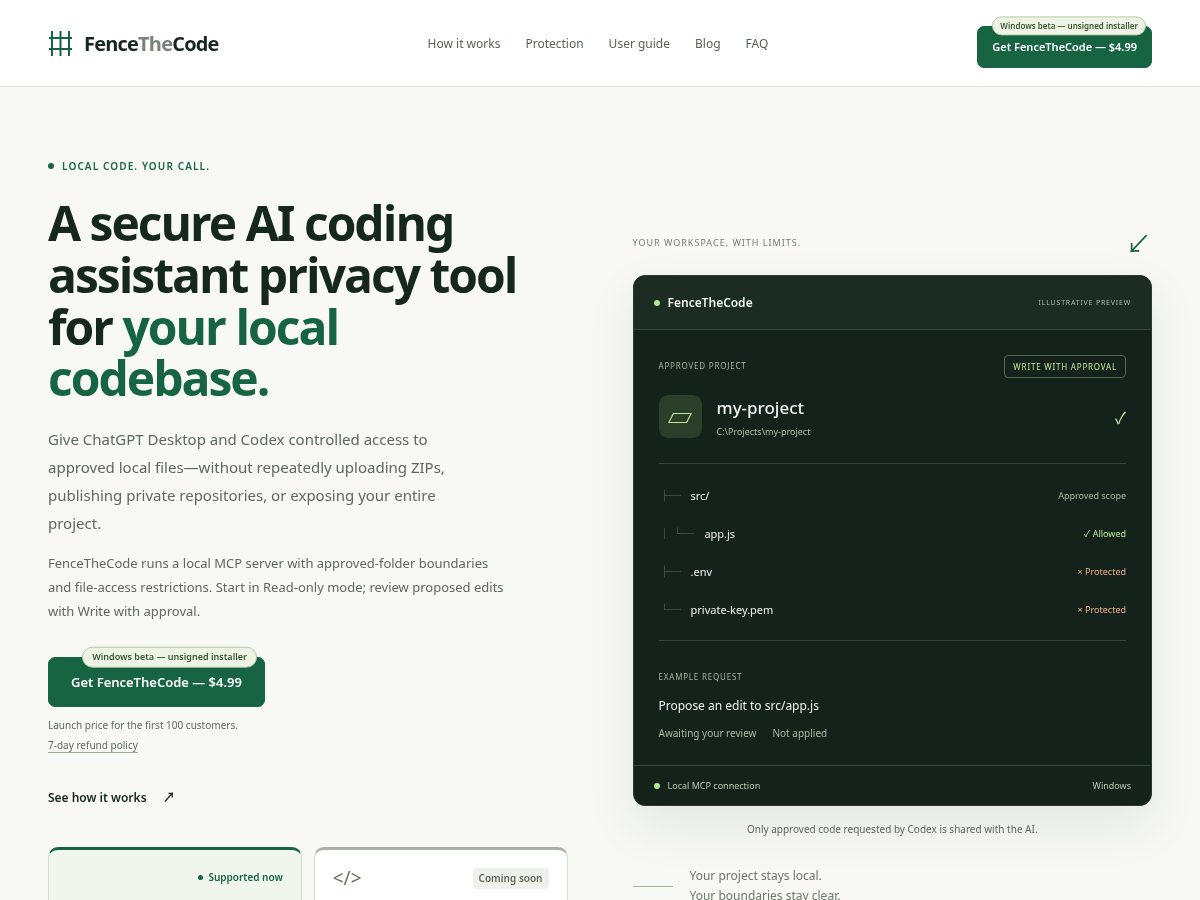The image size is (1200, 900).
Task: Click the C:\Projects\my-project path text
Action: point(763,432)
